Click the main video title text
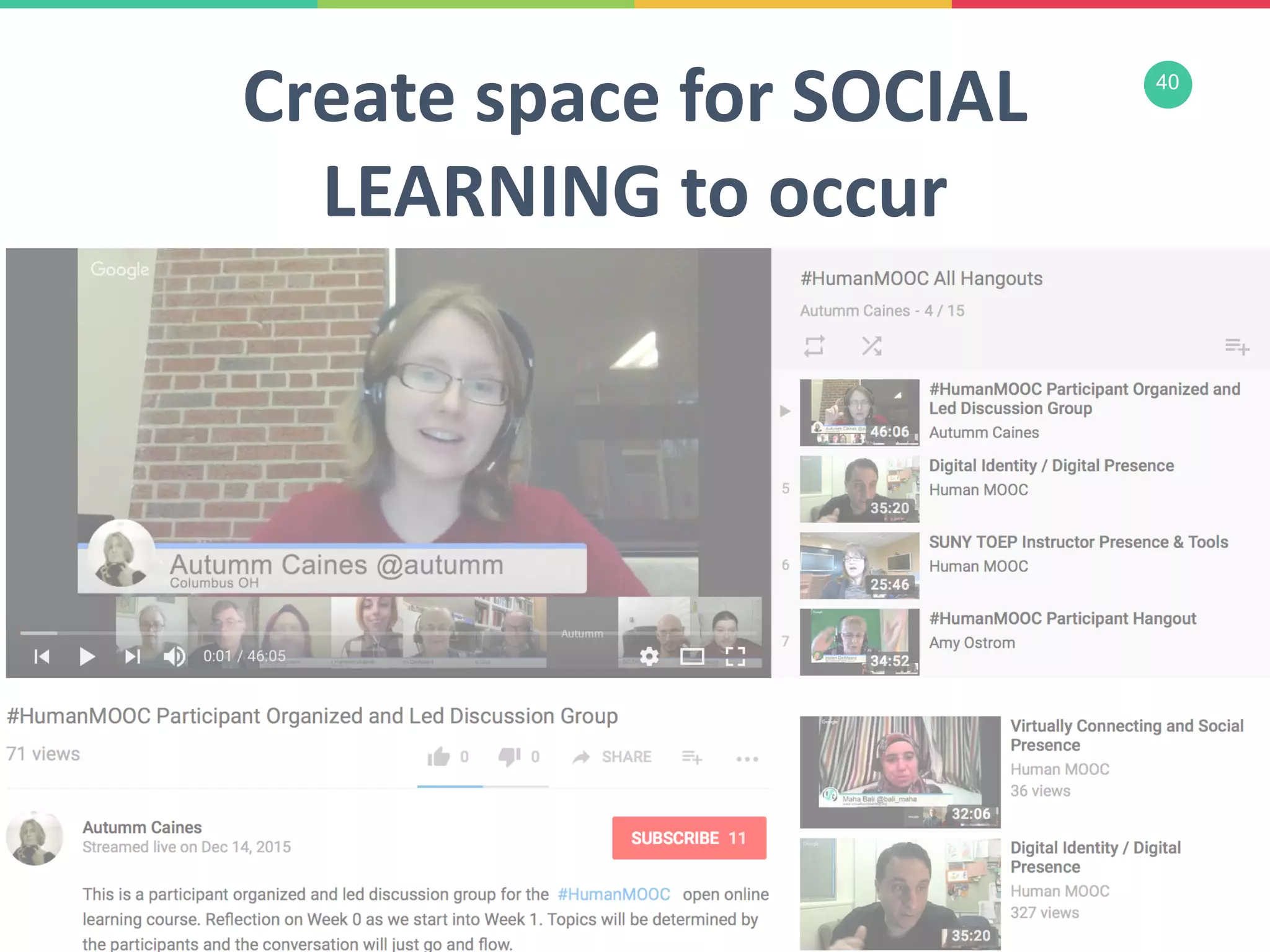Screen dimensions: 1270x952 point(312,716)
